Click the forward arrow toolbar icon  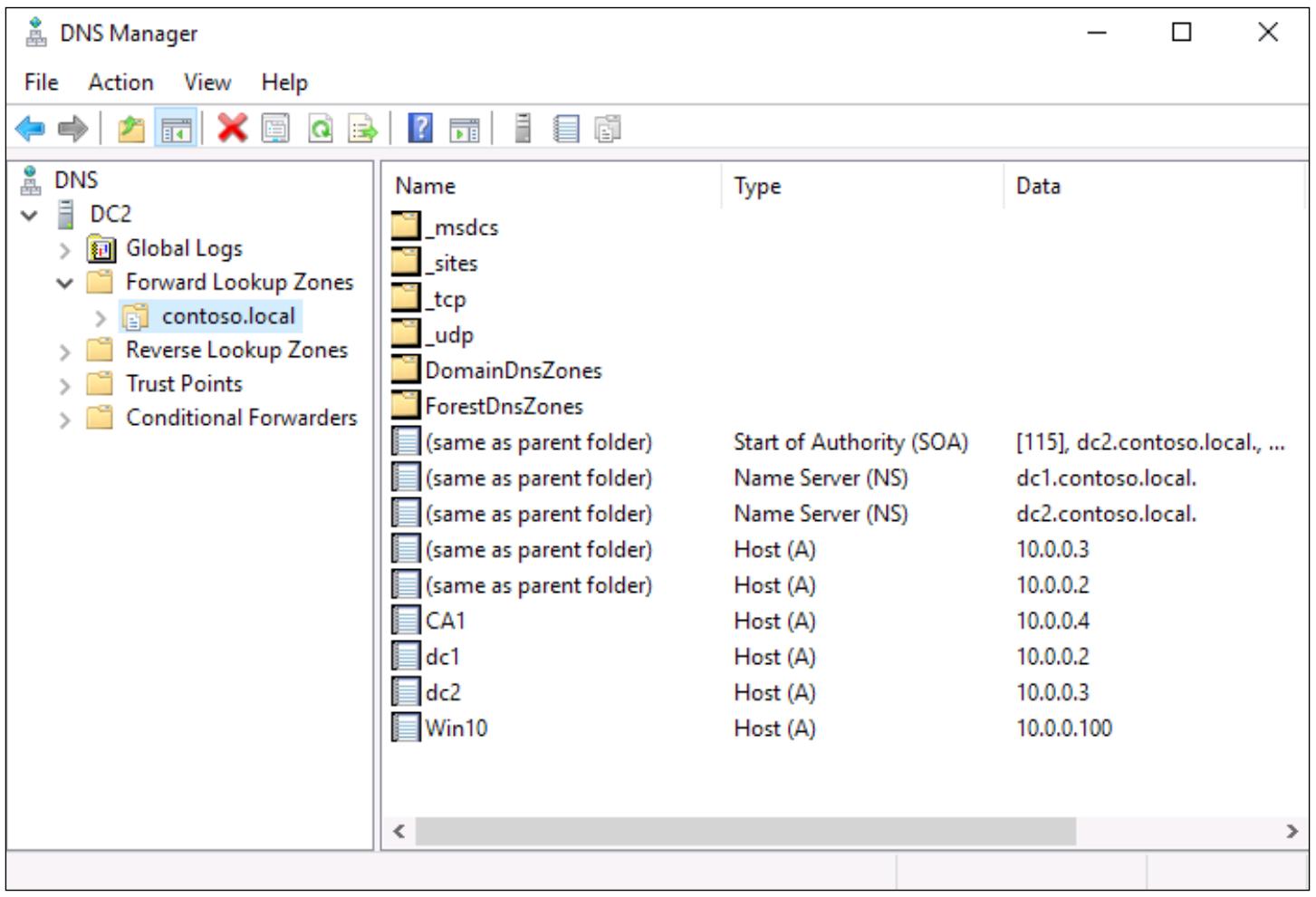[72, 129]
